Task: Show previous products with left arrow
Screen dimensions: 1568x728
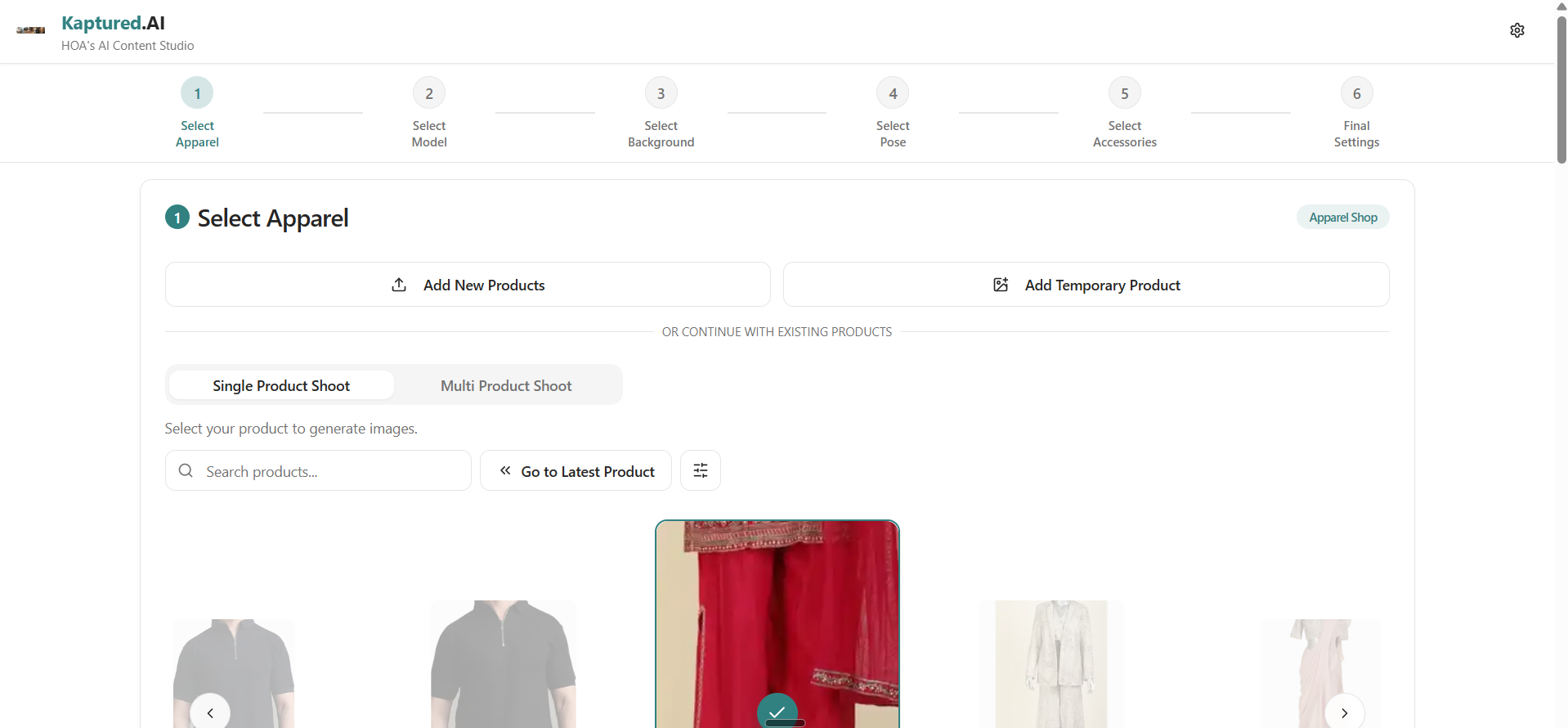Action: [210, 712]
